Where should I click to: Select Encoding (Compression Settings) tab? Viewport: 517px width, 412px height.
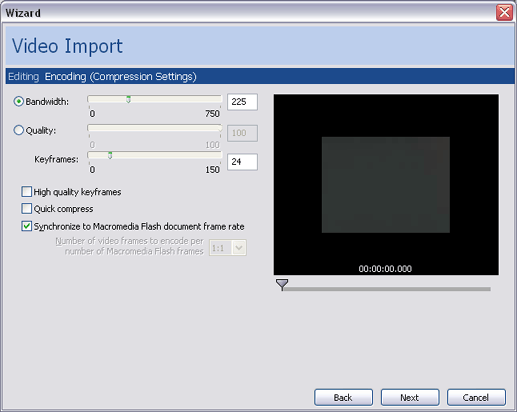point(120,77)
